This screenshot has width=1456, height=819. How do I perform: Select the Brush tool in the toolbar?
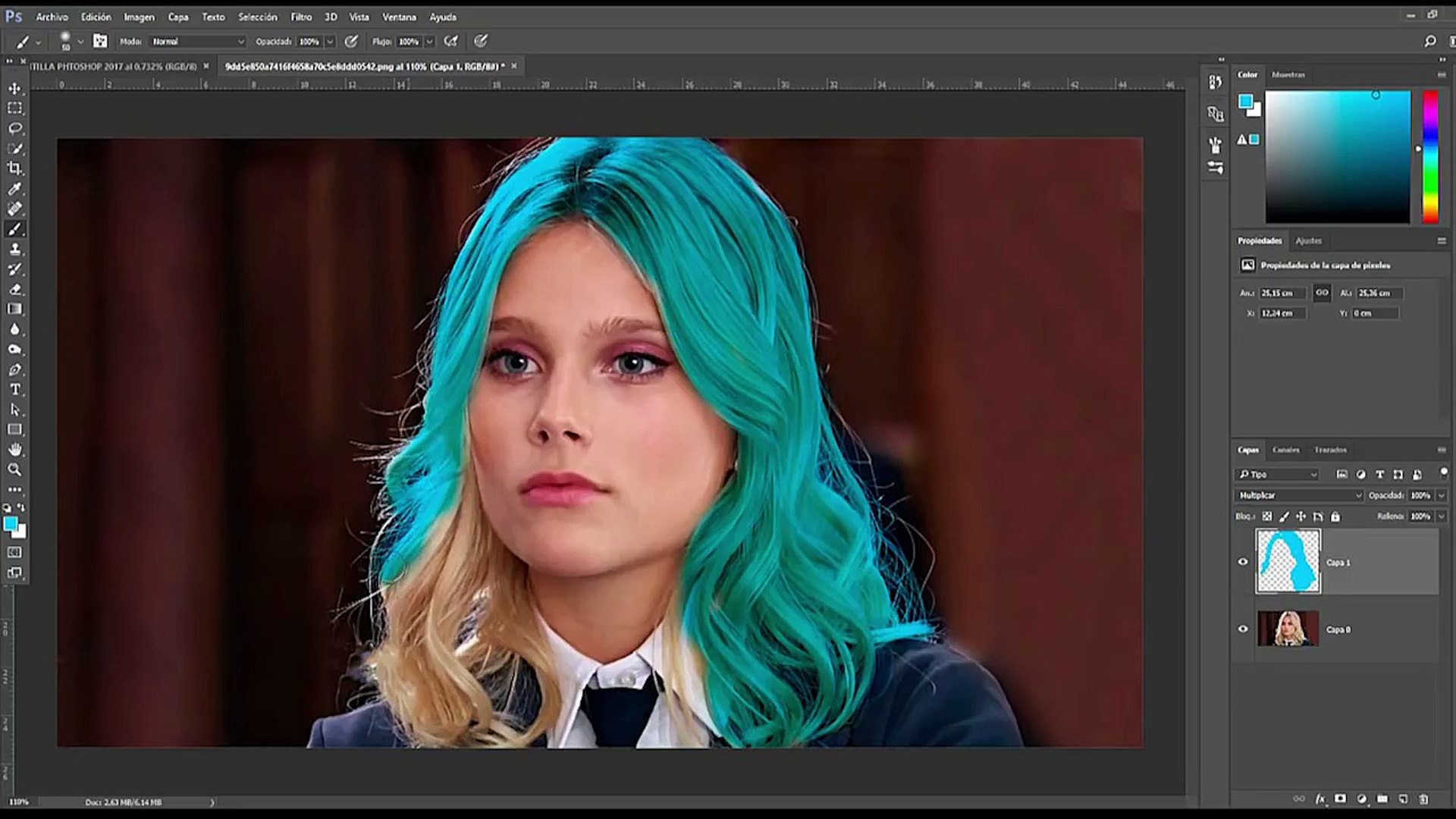point(15,229)
